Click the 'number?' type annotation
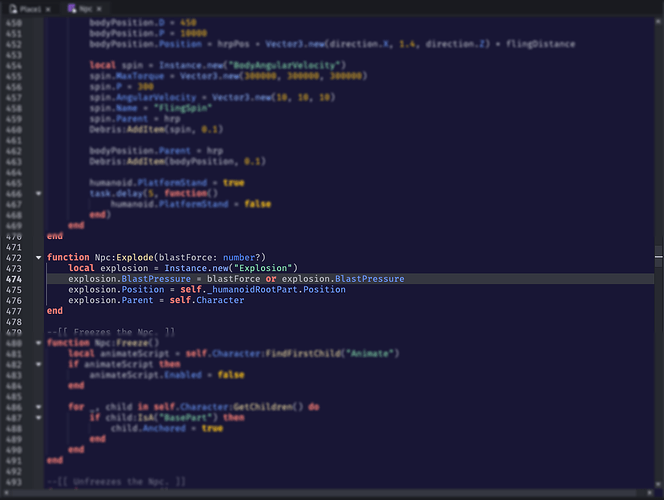Screen dimensions: 664x500 pyautogui.click(x=242, y=257)
